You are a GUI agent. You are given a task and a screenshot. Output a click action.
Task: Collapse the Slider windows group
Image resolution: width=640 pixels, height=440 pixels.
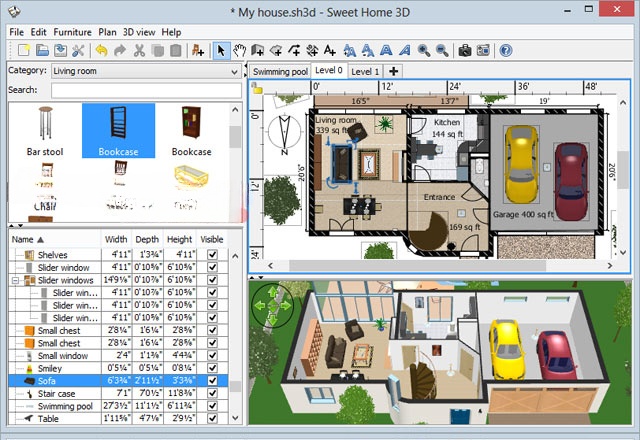click(16, 280)
